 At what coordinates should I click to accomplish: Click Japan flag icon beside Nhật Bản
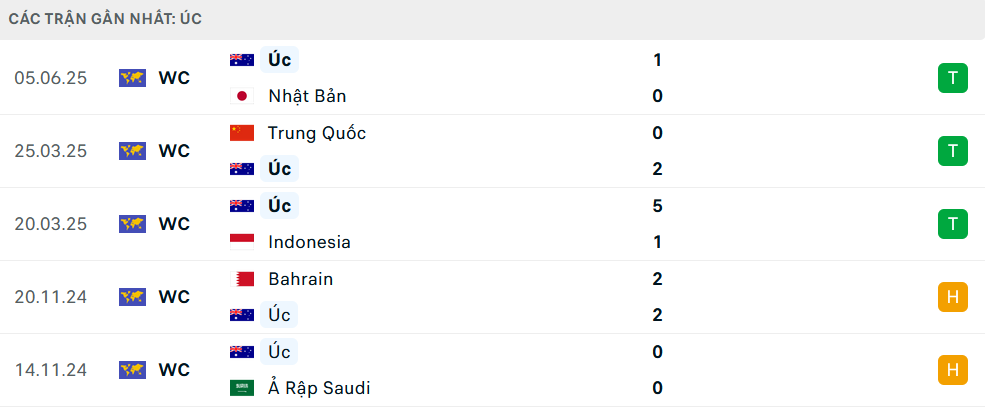(242, 96)
